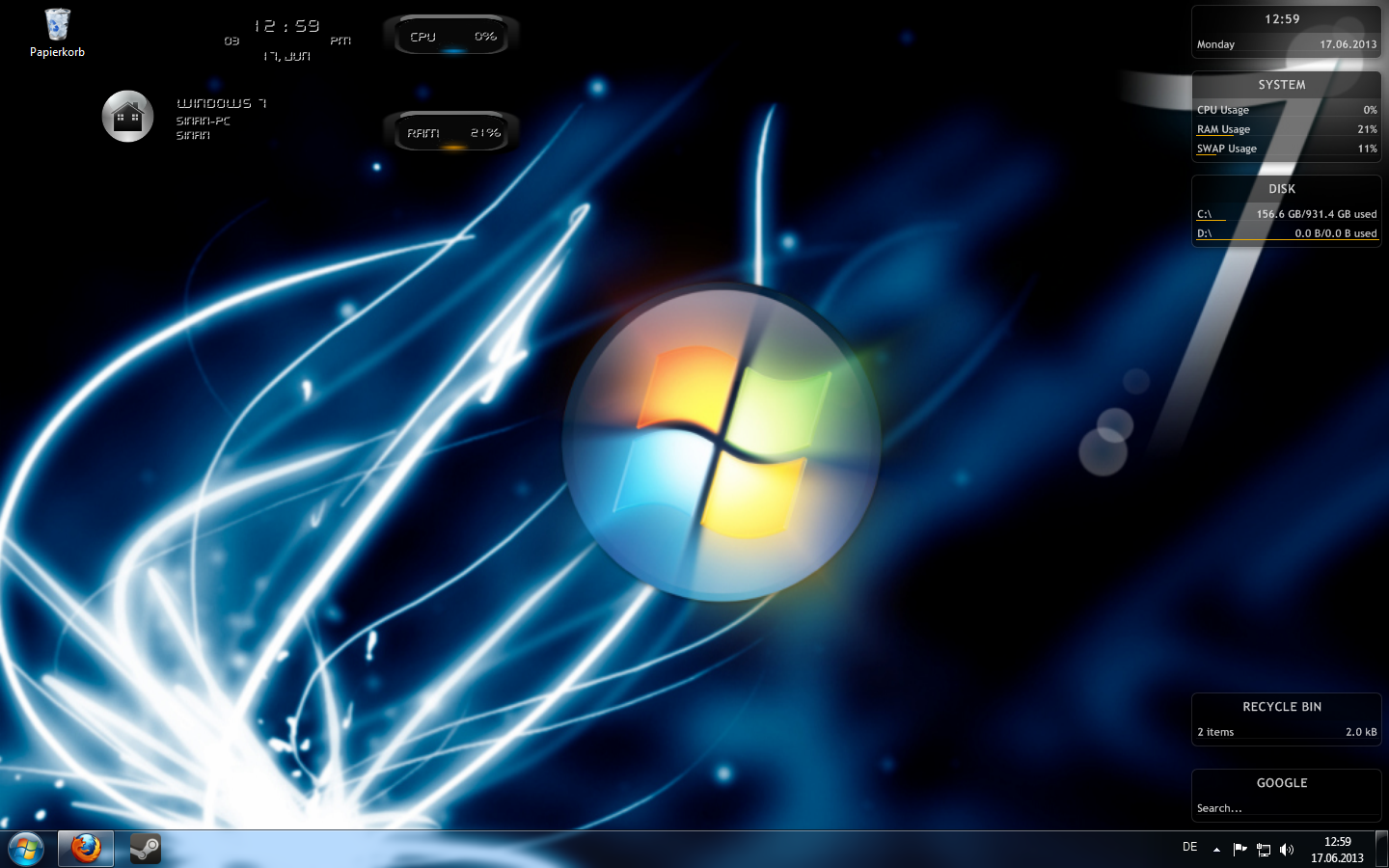Click the digital clock reading "12 : 59"
Image resolution: width=1389 pixels, height=868 pixels.
click(x=286, y=26)
